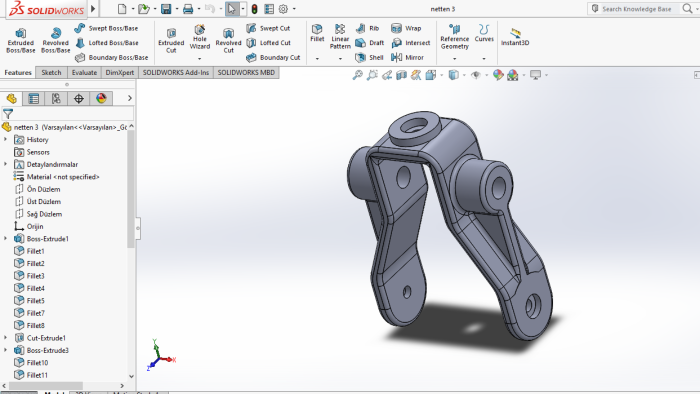The image size is (700, 394).
Task: Expand the Detaylandırmalar folder
Action: 5,164
